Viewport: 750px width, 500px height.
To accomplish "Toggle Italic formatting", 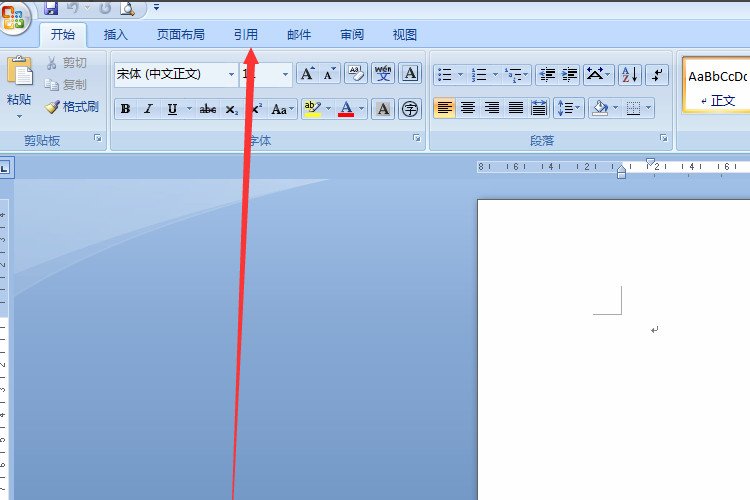I will 149,109.
